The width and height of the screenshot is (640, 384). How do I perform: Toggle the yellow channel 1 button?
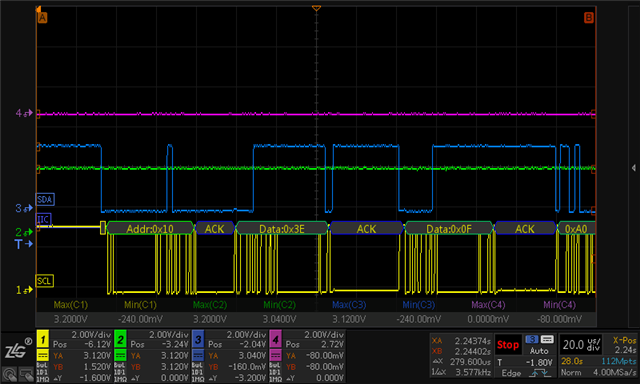coord(43,339)
